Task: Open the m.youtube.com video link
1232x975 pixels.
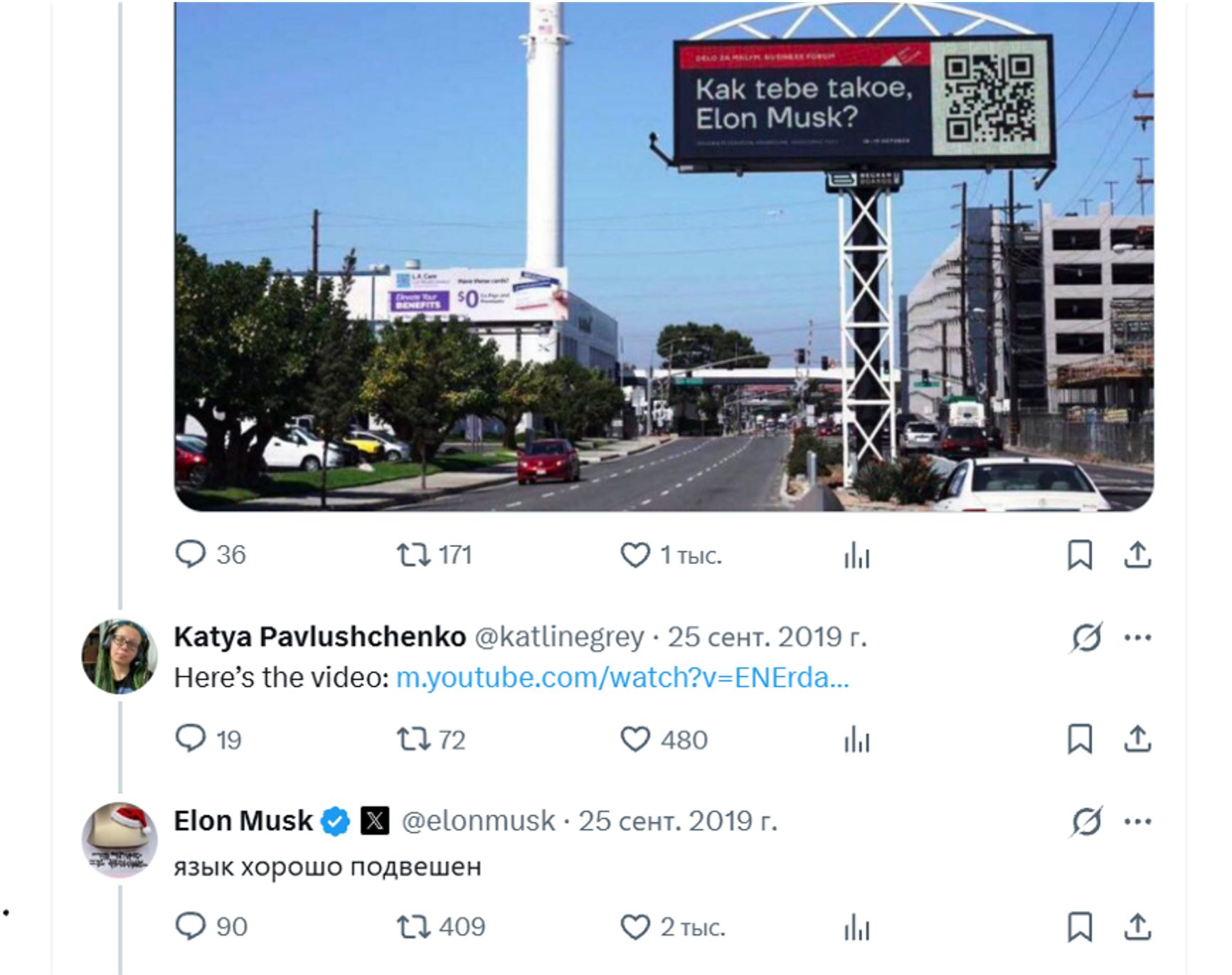Action: [x=622, y=678]
